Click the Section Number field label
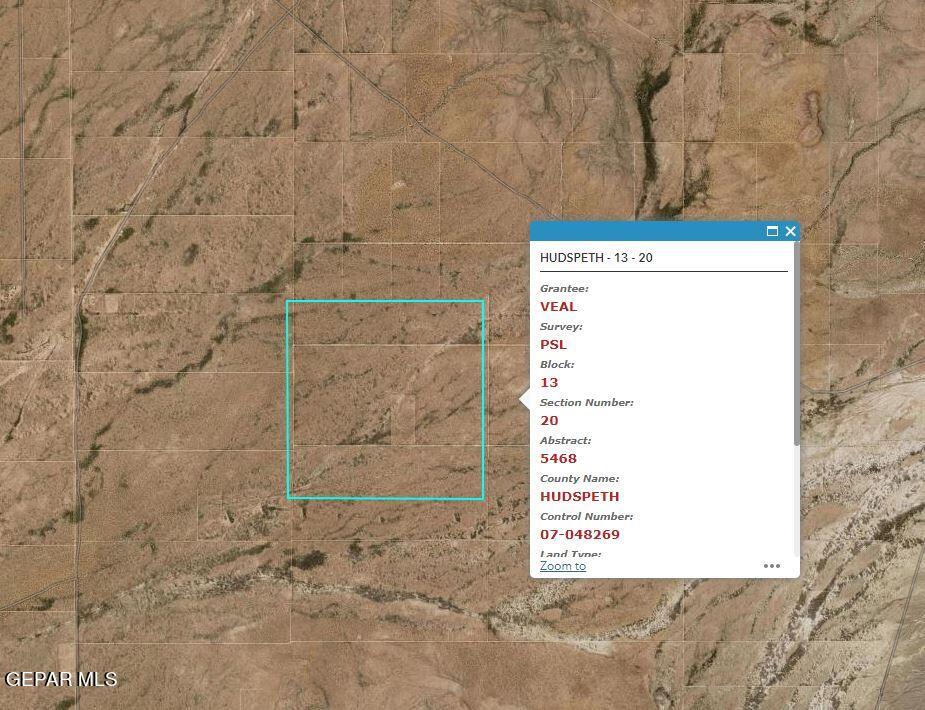Image resolution: width=925 pixels, height=710 pixels. [587, 402]
